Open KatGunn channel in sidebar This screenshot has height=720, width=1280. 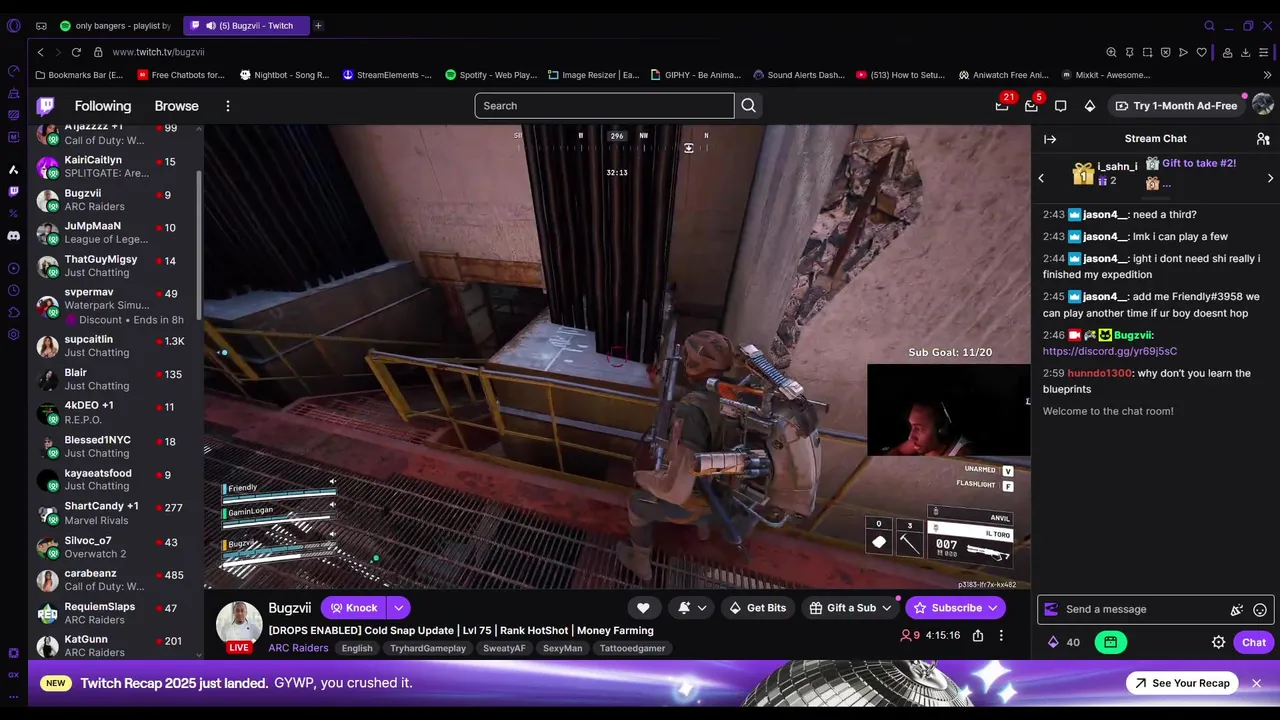click(x=114, y=646)
